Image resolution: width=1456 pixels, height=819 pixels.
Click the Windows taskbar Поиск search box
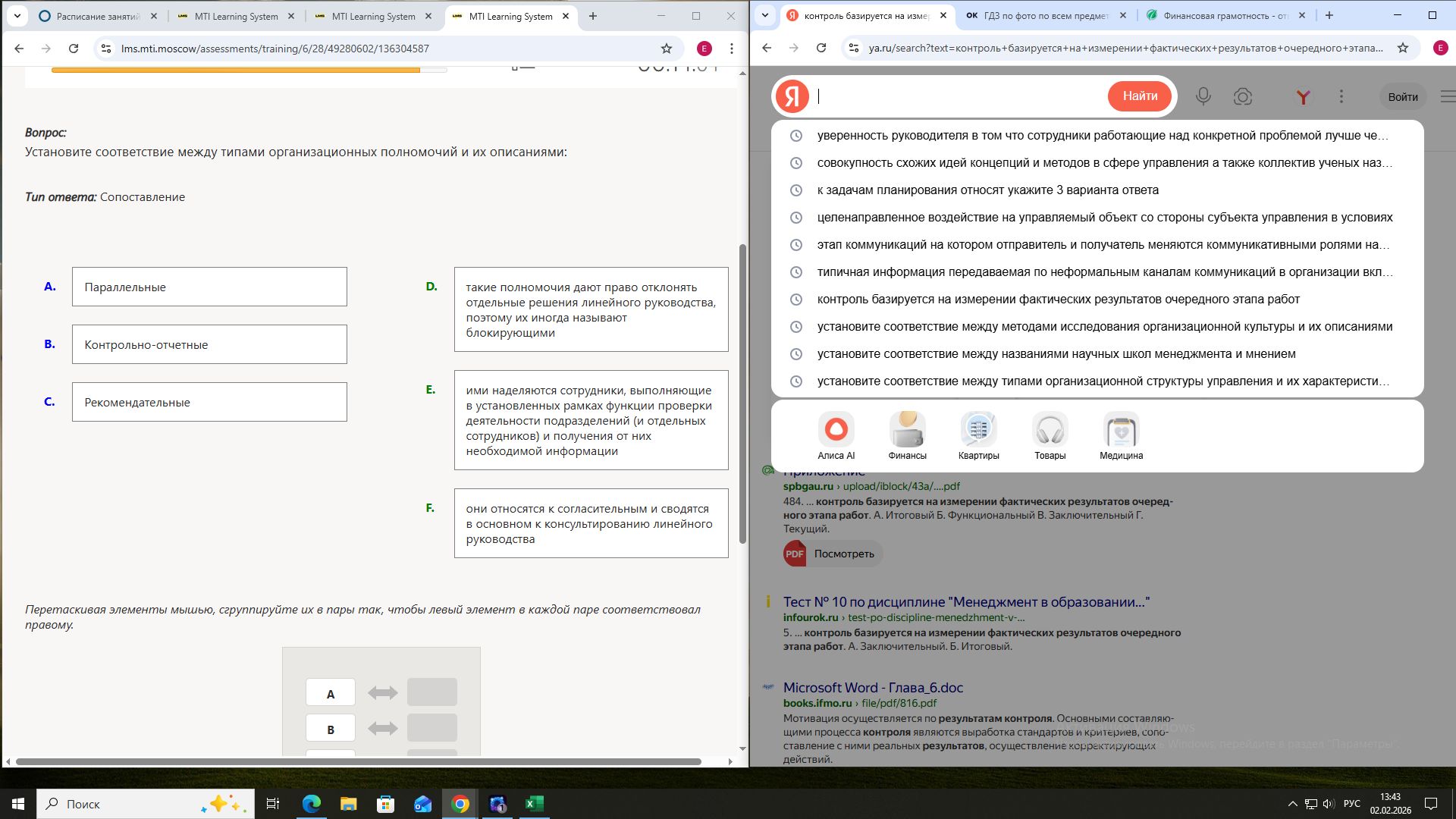(146, 804)
